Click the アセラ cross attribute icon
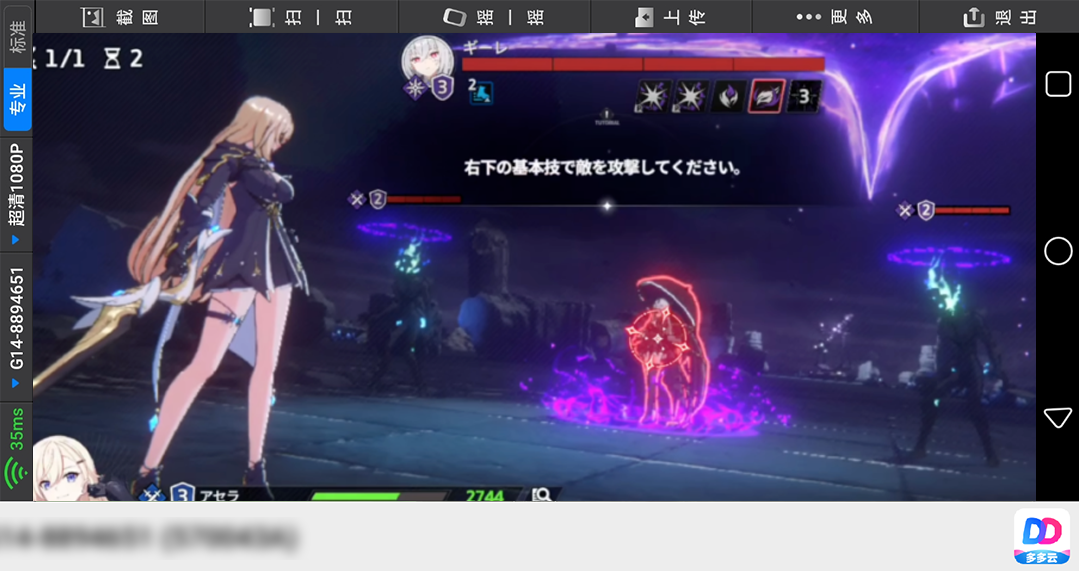The width and height of the screenshot is (1079, 571). pyautogui.click(x=152, y=493)
